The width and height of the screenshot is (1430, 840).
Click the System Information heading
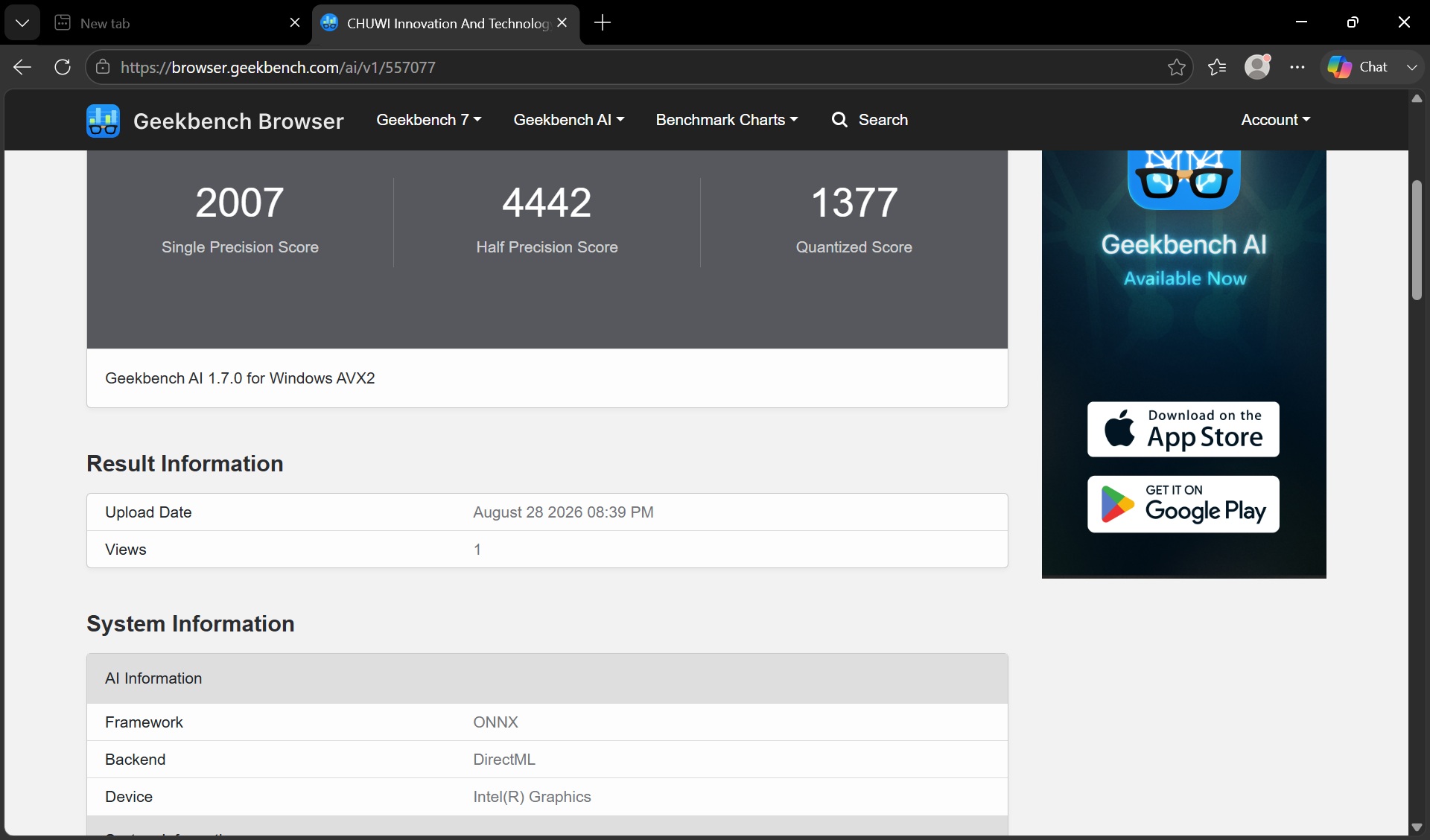click(191, 623)
